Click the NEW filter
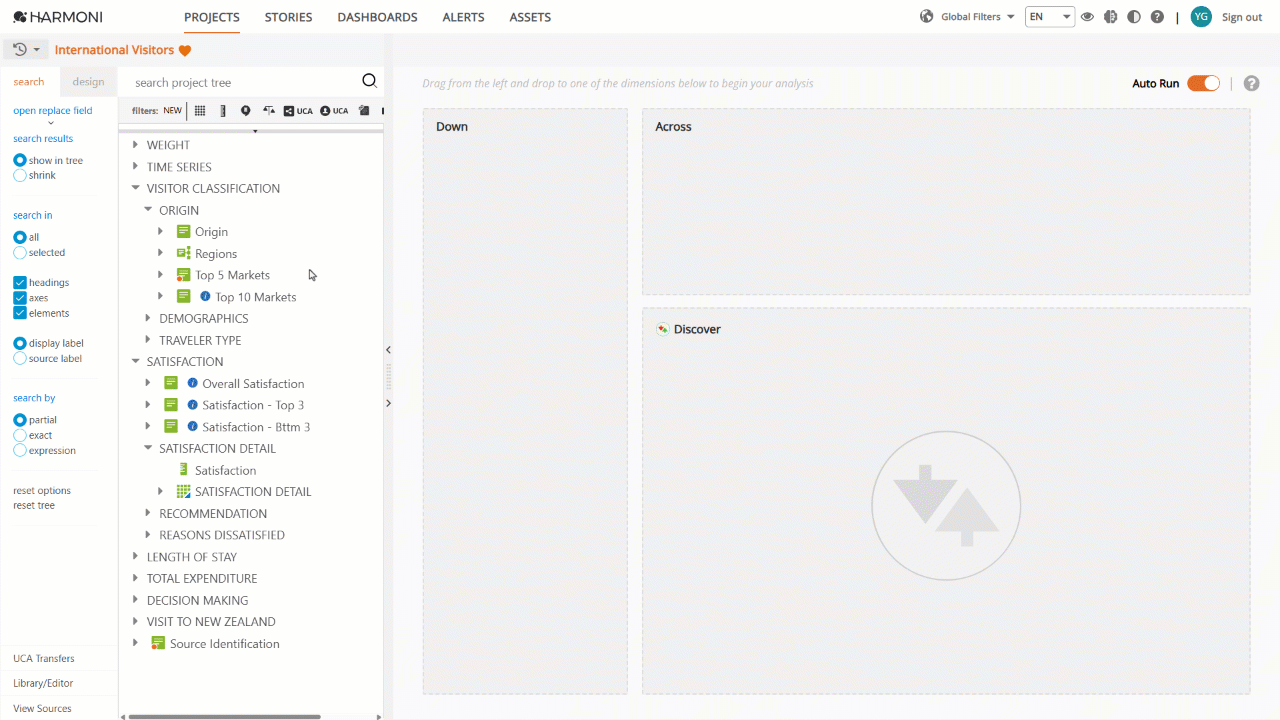The height and width of the screenshot is (720, 1280). (172, 111)
